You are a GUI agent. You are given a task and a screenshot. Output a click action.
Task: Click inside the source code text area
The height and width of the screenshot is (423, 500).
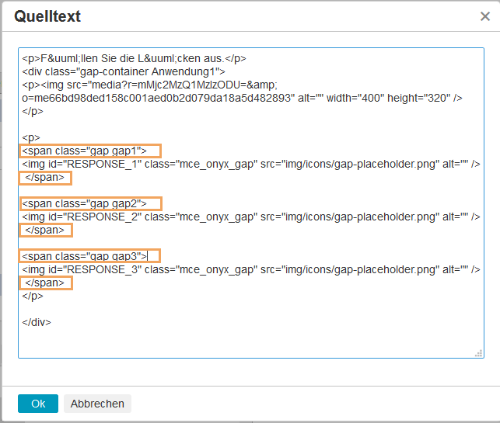pyautogui.click(x=251, y=203)
